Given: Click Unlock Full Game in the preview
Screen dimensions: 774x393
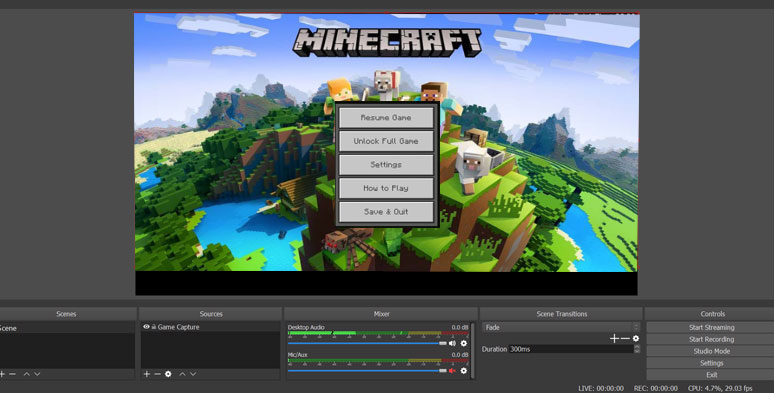Looking at the screenshot, I should [x=386, y=141].
